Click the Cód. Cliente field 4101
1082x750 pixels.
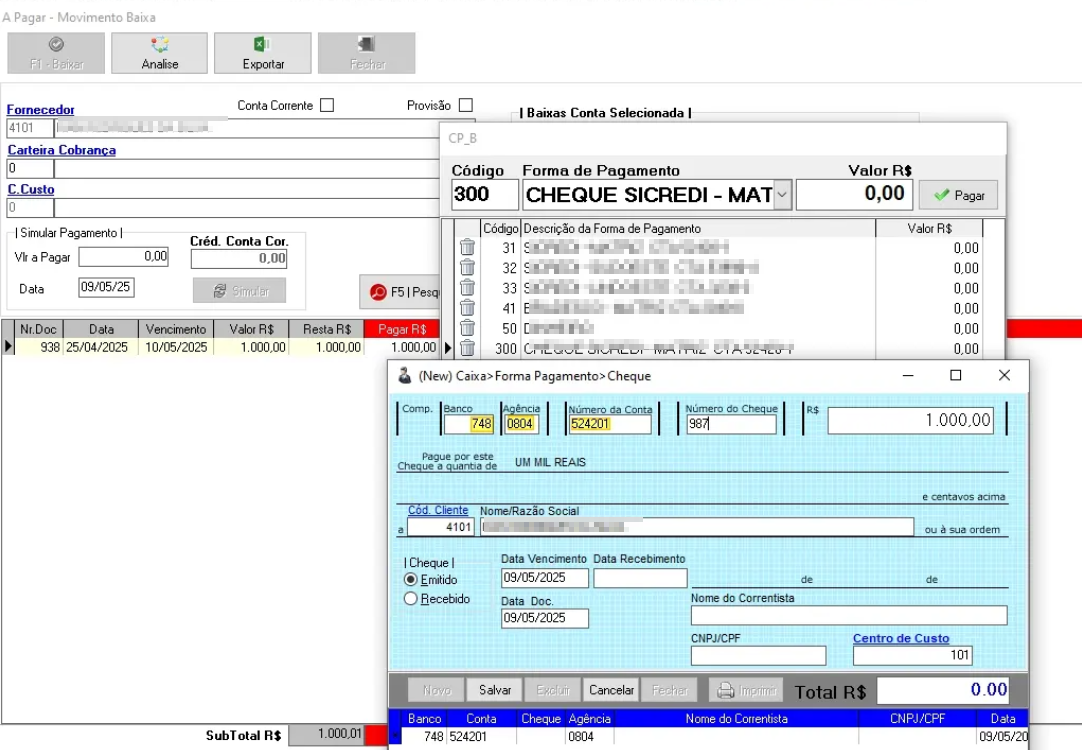pyautogui.click(x=440, y=527)
